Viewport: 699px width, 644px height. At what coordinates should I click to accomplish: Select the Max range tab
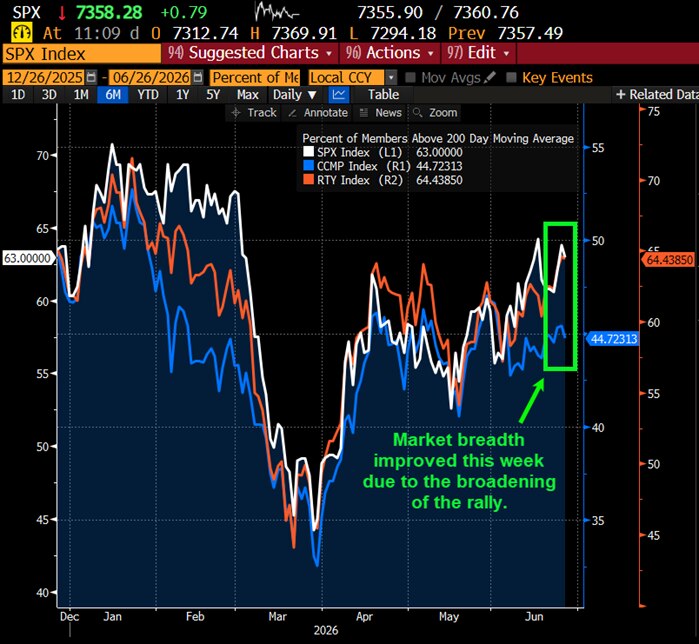247,94
